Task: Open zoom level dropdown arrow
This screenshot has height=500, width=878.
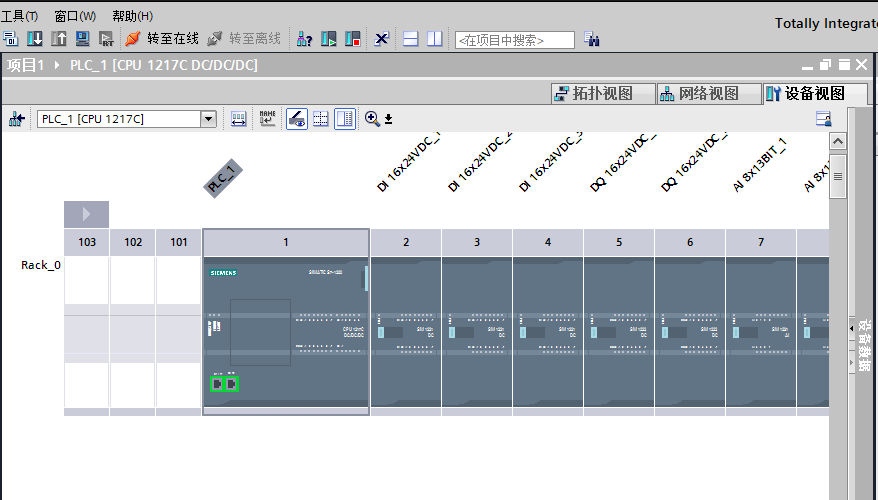Action: click(389, 119)
